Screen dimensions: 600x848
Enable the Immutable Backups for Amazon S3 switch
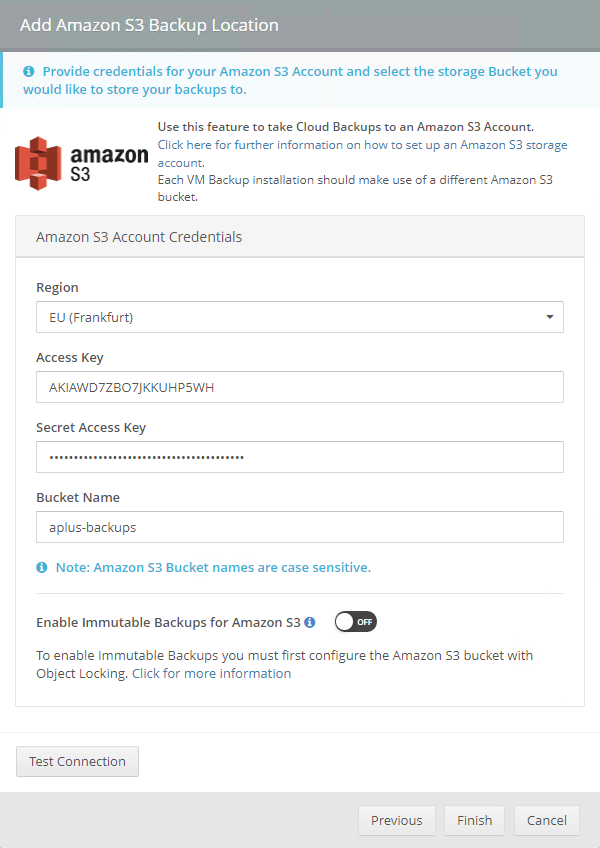point(355,621)
